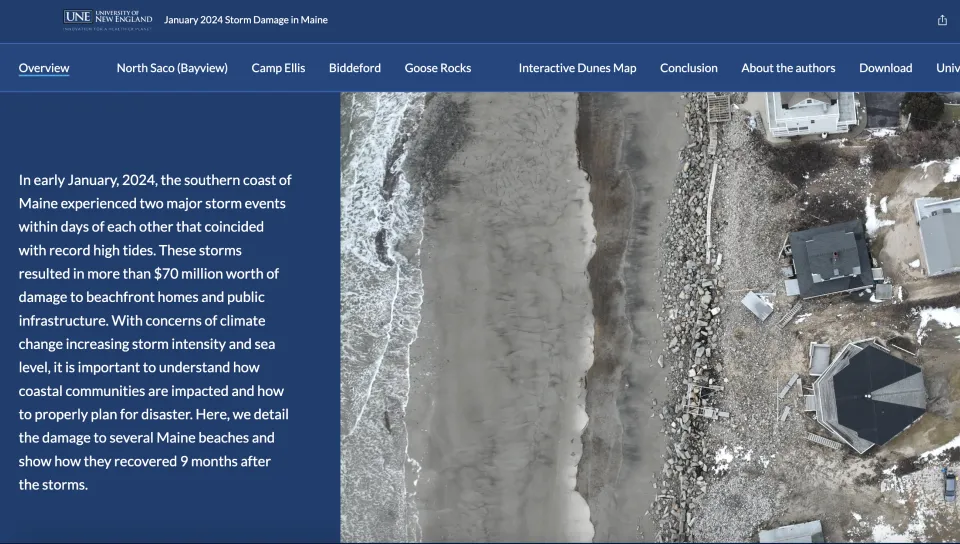Click the dark gray-roofed house in photo
The width and height of the screenshot is (960, 544).
(829, 259)
